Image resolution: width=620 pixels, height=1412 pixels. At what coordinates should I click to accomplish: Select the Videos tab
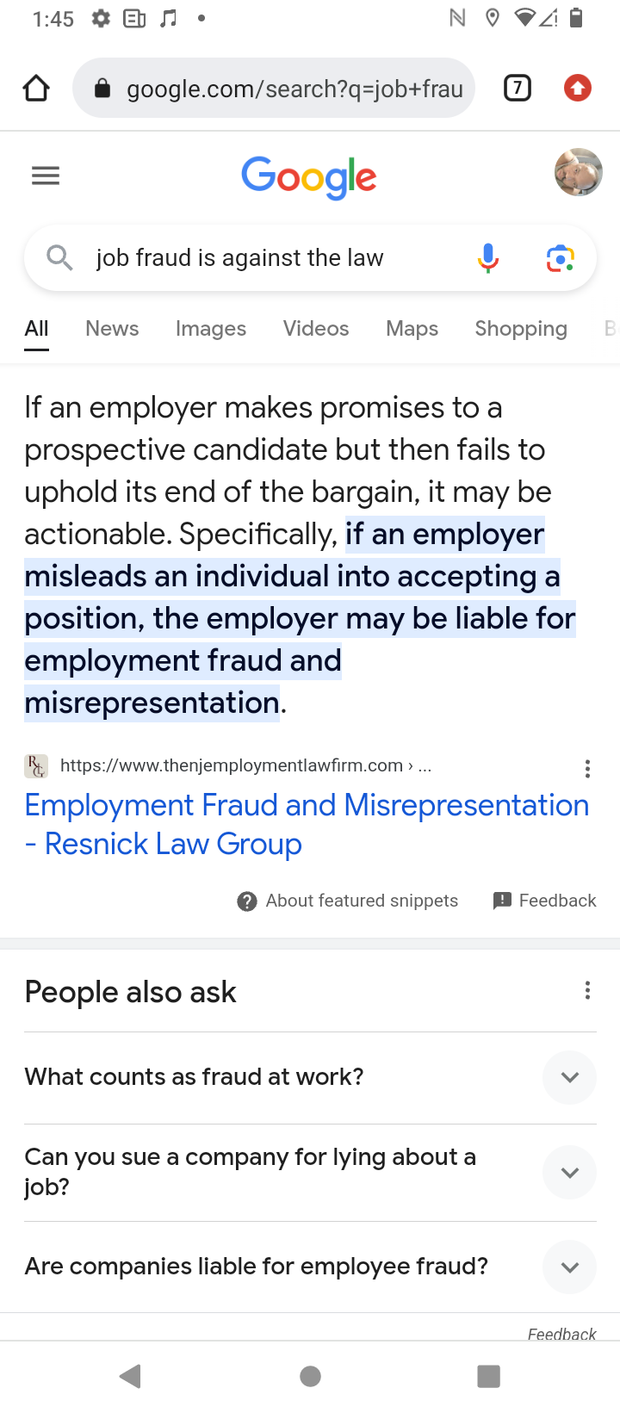pyautogui.click(x=316, y=328)
